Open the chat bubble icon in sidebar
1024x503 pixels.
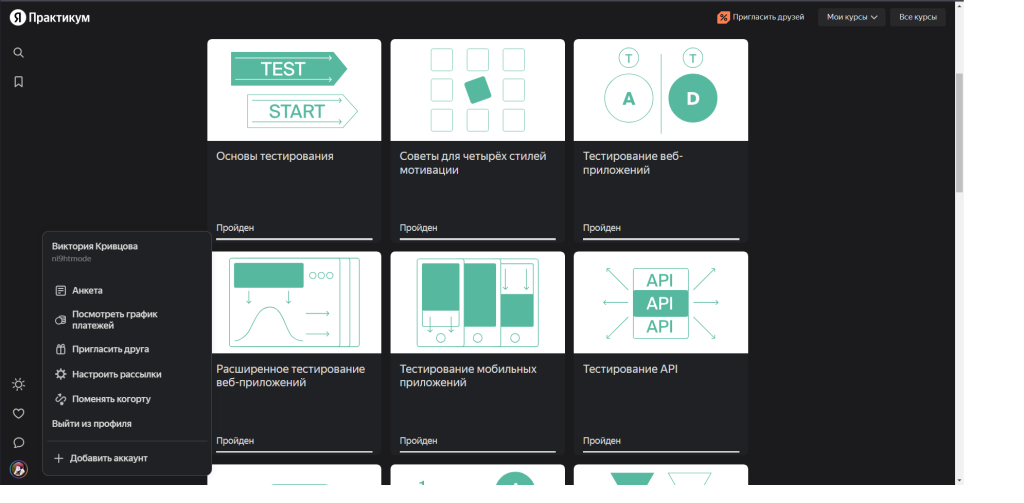18,443
